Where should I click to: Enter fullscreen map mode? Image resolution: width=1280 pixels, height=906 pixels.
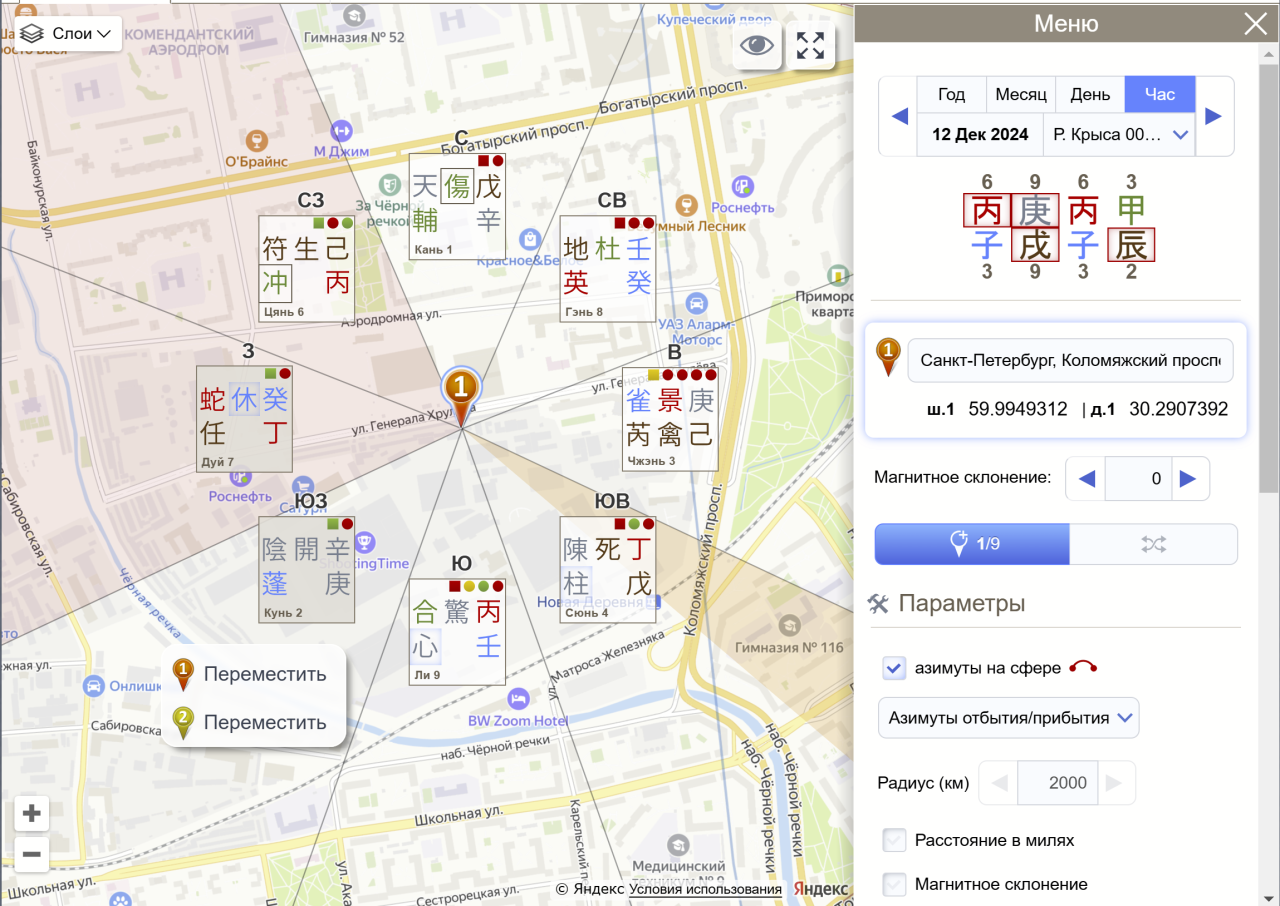[810, 45]
